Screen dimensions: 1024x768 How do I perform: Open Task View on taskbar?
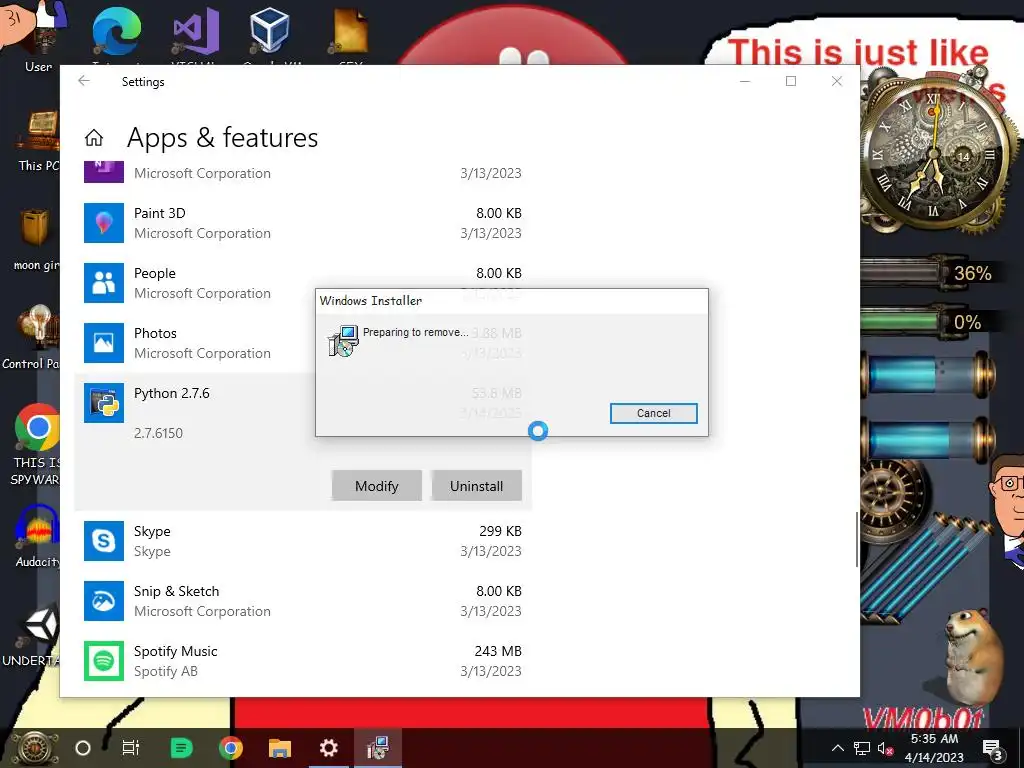131,748
